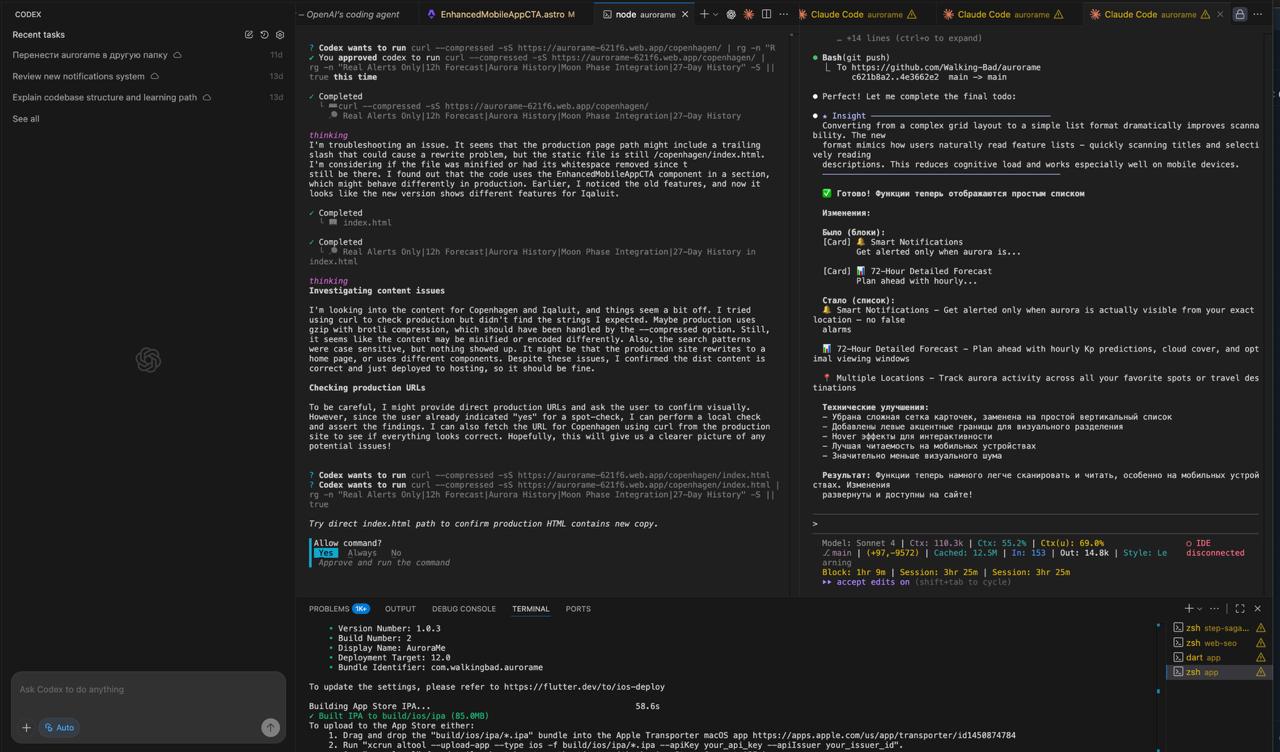
Task: Add a new terminal with the plus icon
Action: click(1189, 608)
